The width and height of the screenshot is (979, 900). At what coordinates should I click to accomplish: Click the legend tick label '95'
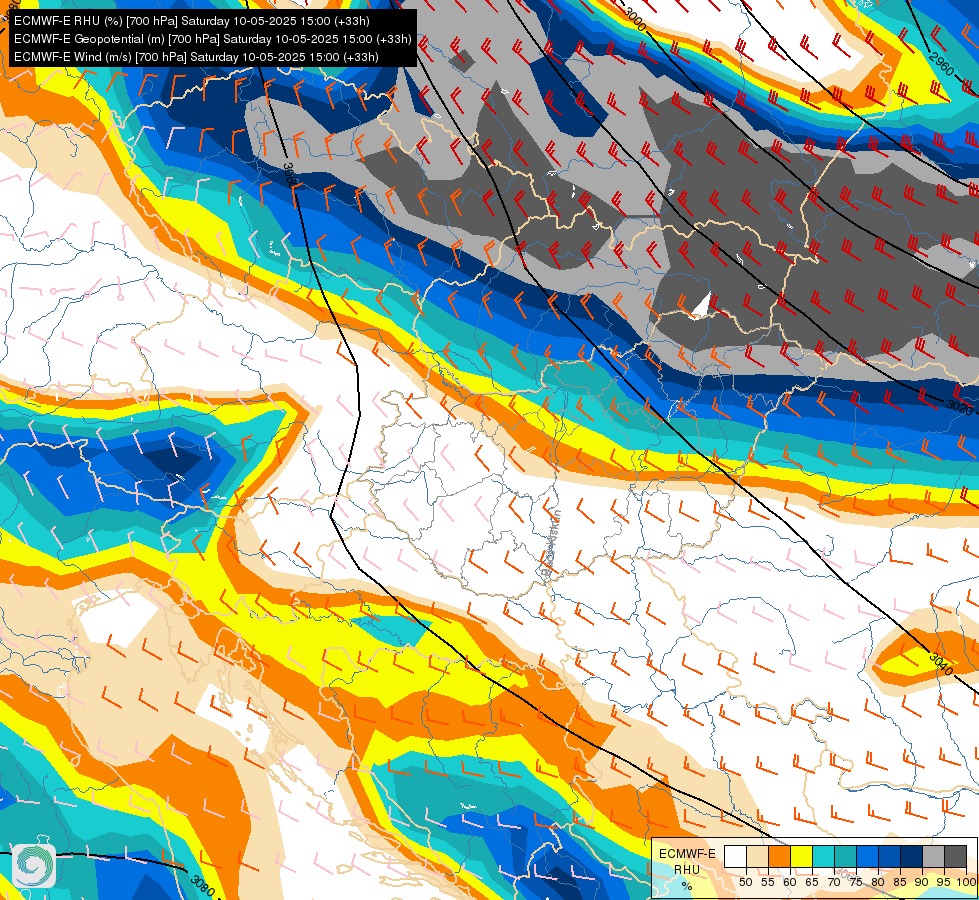(943, 882)
